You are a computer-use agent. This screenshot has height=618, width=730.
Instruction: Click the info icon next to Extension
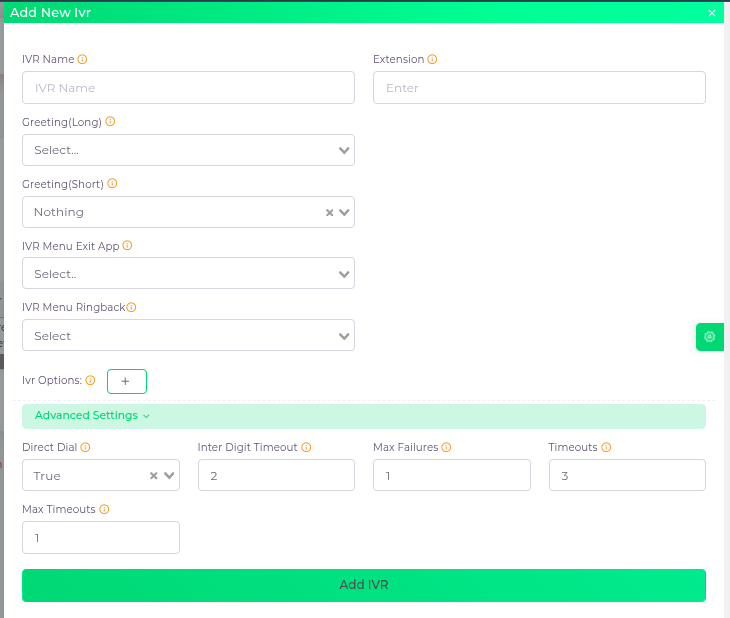(x=432, y=59)
